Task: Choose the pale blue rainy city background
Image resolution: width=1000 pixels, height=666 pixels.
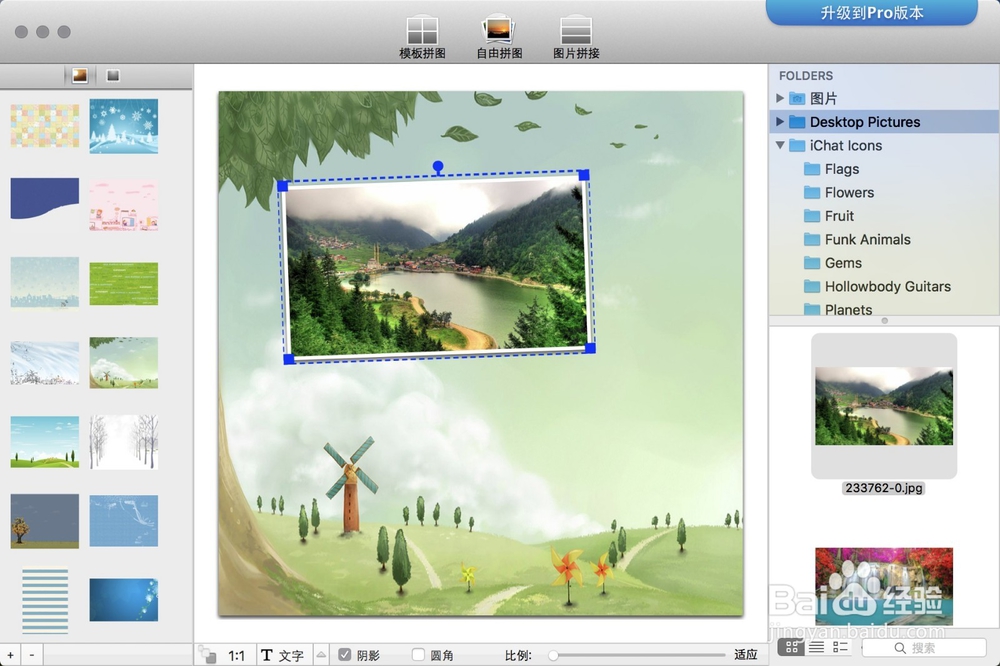Action: 45,282
